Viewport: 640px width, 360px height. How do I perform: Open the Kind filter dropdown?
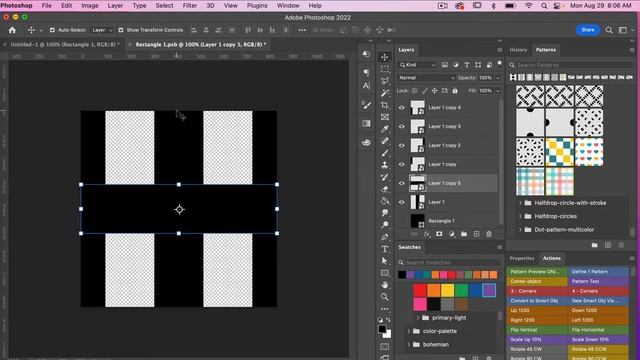coord(418,65)
